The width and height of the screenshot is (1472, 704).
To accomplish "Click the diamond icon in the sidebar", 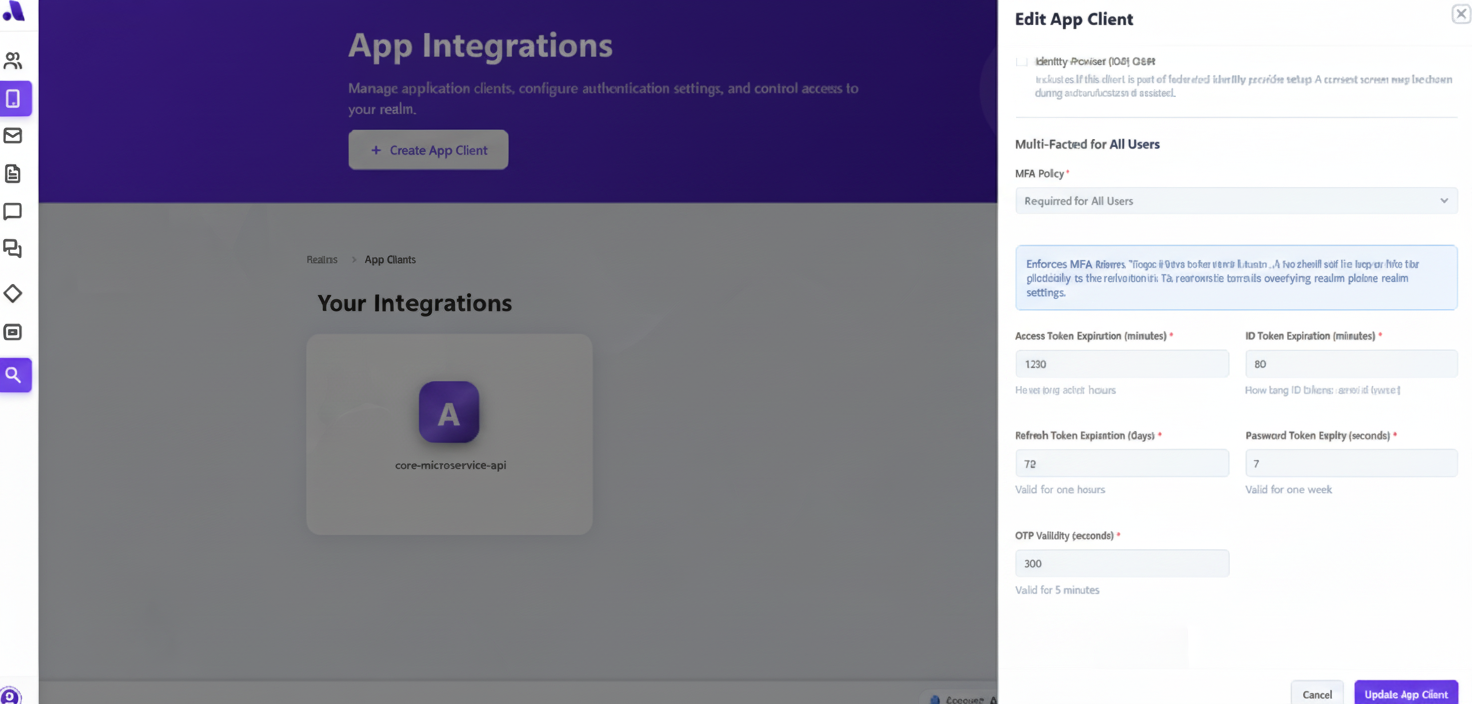I will 14,293.
